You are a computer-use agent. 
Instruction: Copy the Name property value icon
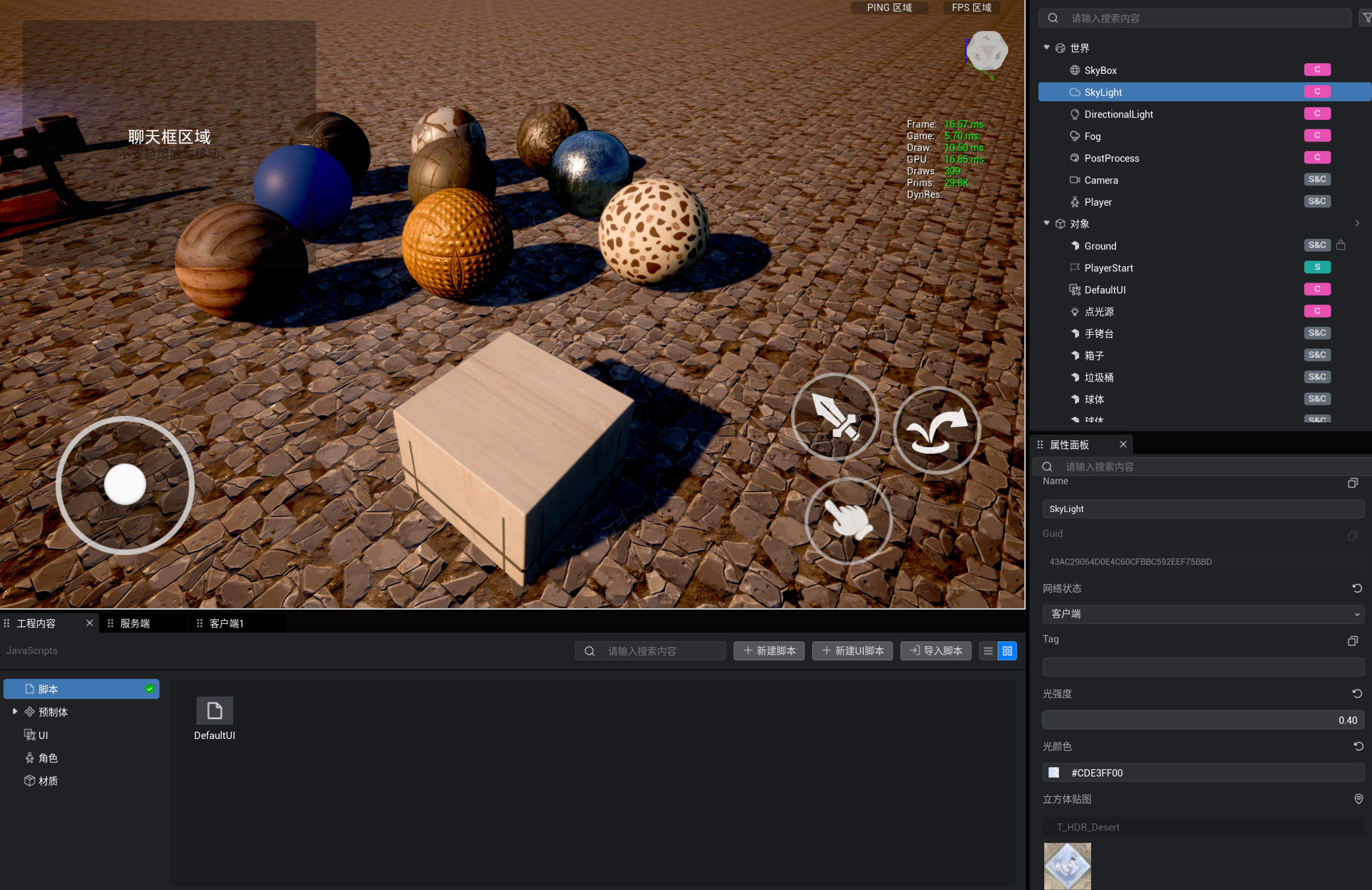click(x=1352, y=483)
